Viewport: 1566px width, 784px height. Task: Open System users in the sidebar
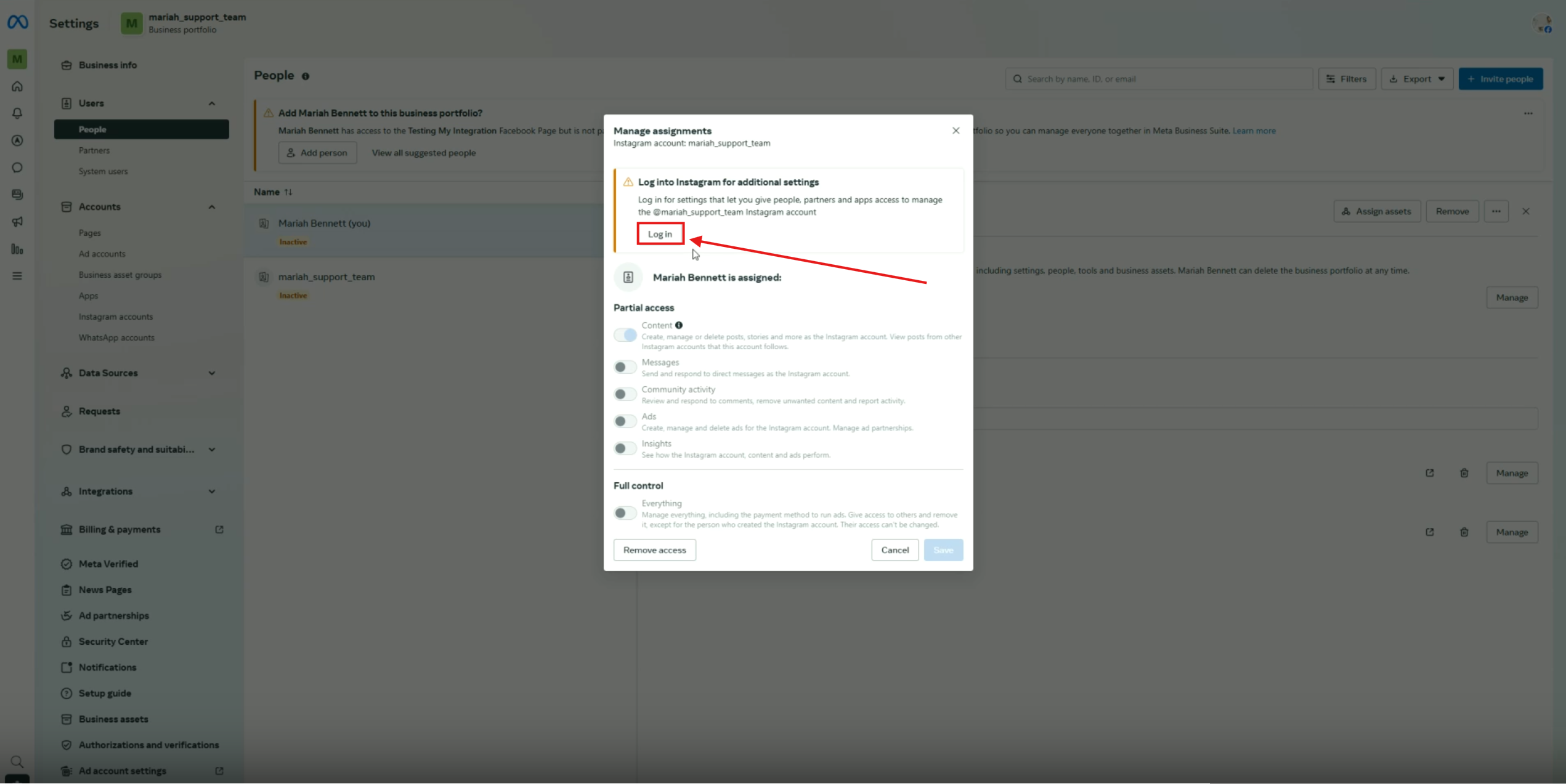point(103,171)
